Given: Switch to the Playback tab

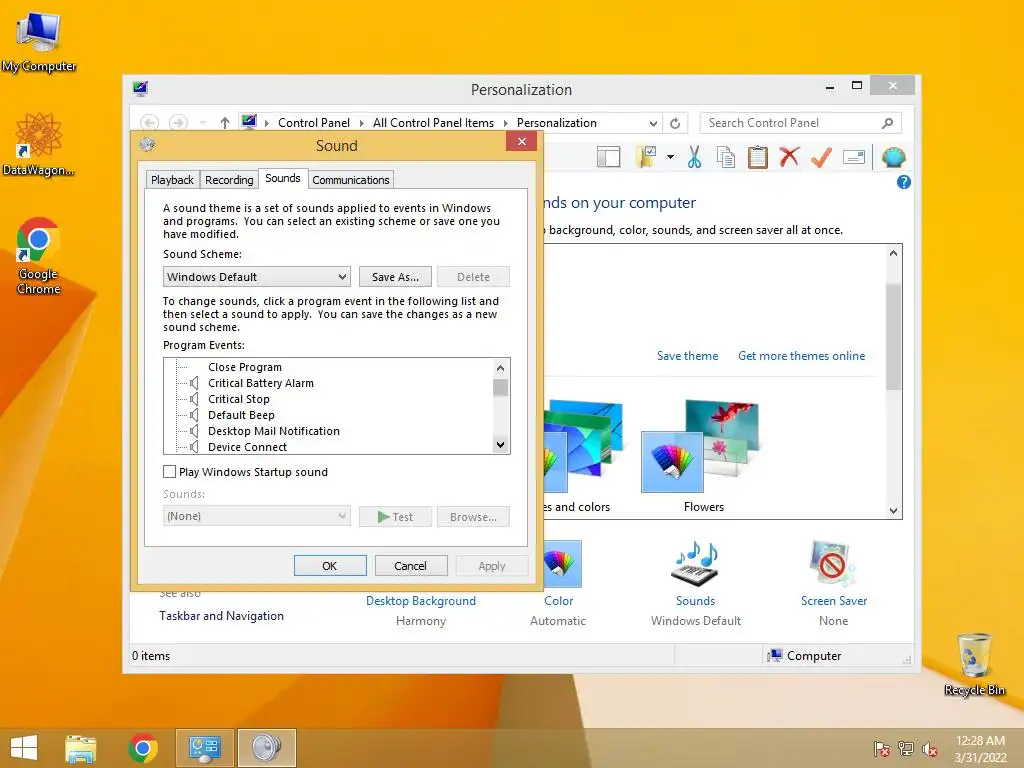Looking at the screenshot, I should coord(172,180).
